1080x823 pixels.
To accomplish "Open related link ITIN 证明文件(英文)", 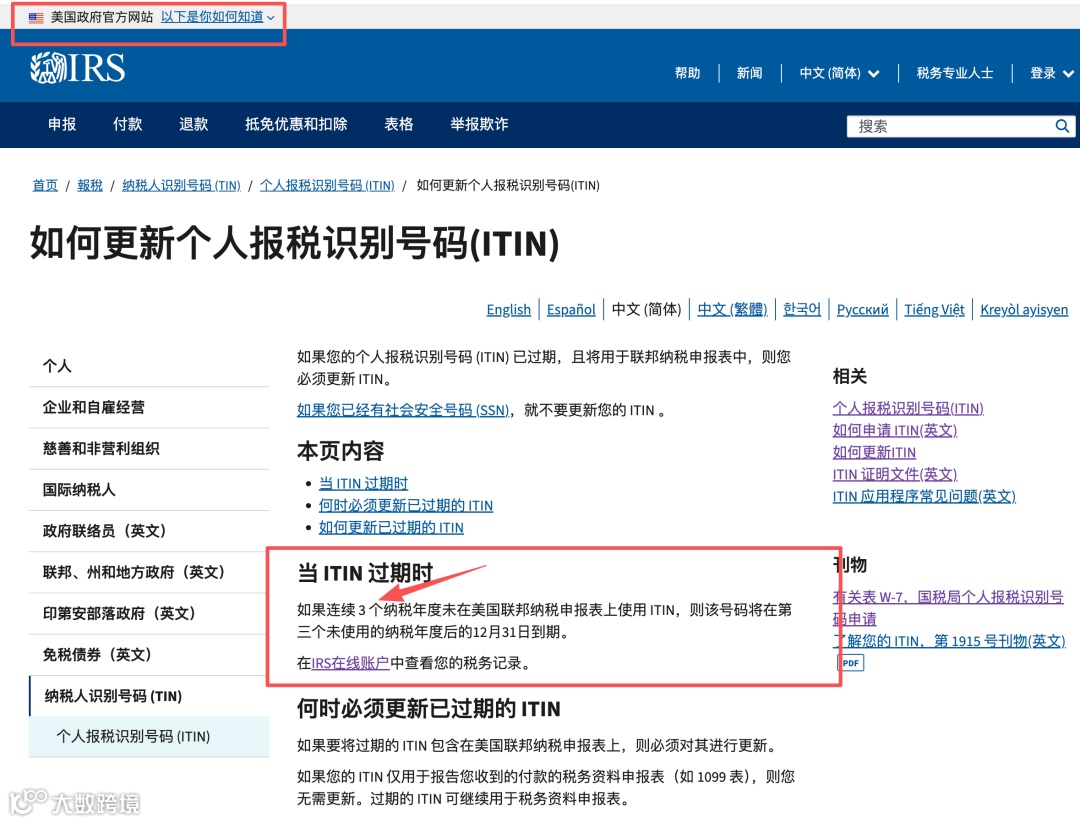I will click(x=895, y=475).
